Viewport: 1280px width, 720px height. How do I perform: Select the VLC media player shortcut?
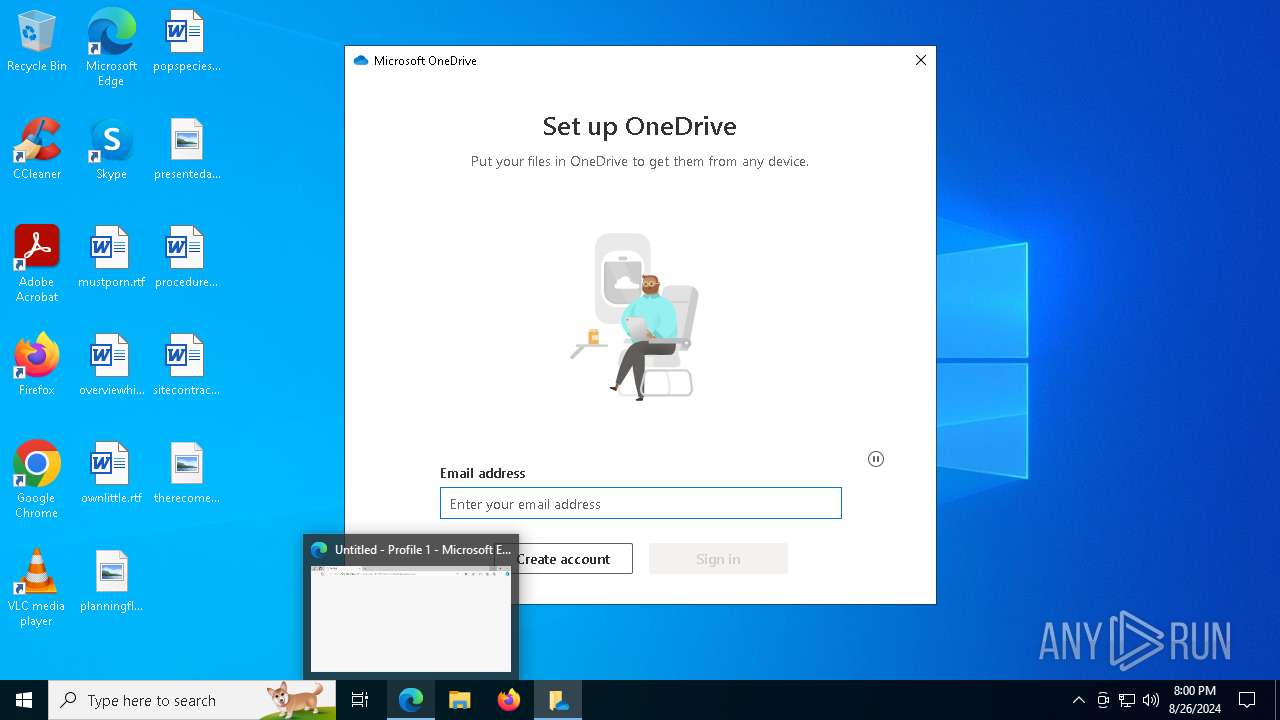click(37, 588)
